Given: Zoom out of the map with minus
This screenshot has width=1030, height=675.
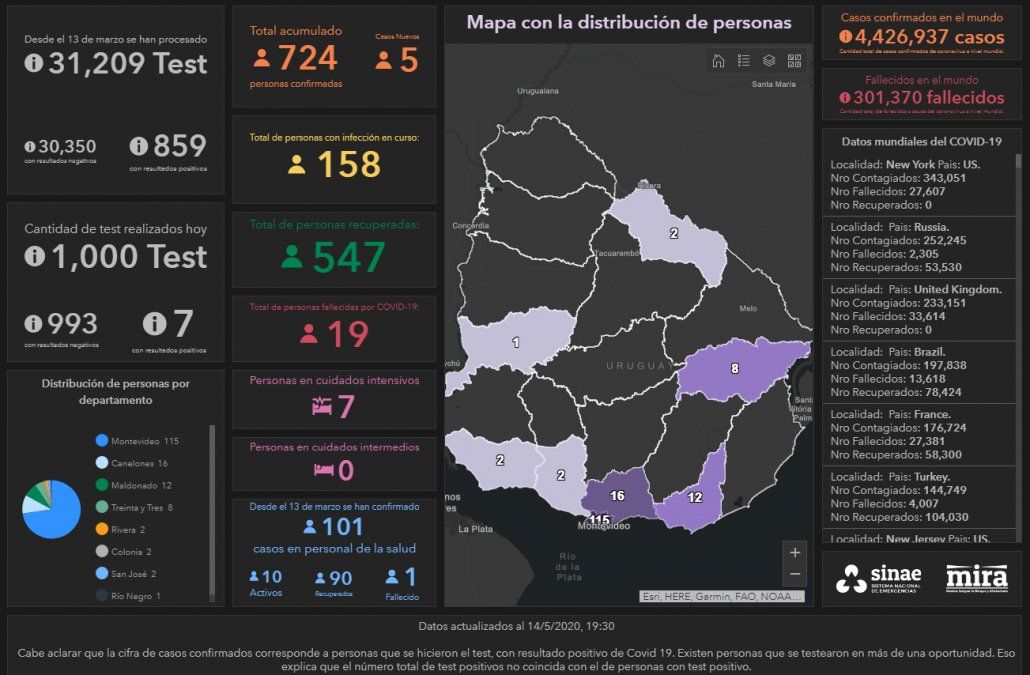Looking at the screenshot, I should pos(795,574).
